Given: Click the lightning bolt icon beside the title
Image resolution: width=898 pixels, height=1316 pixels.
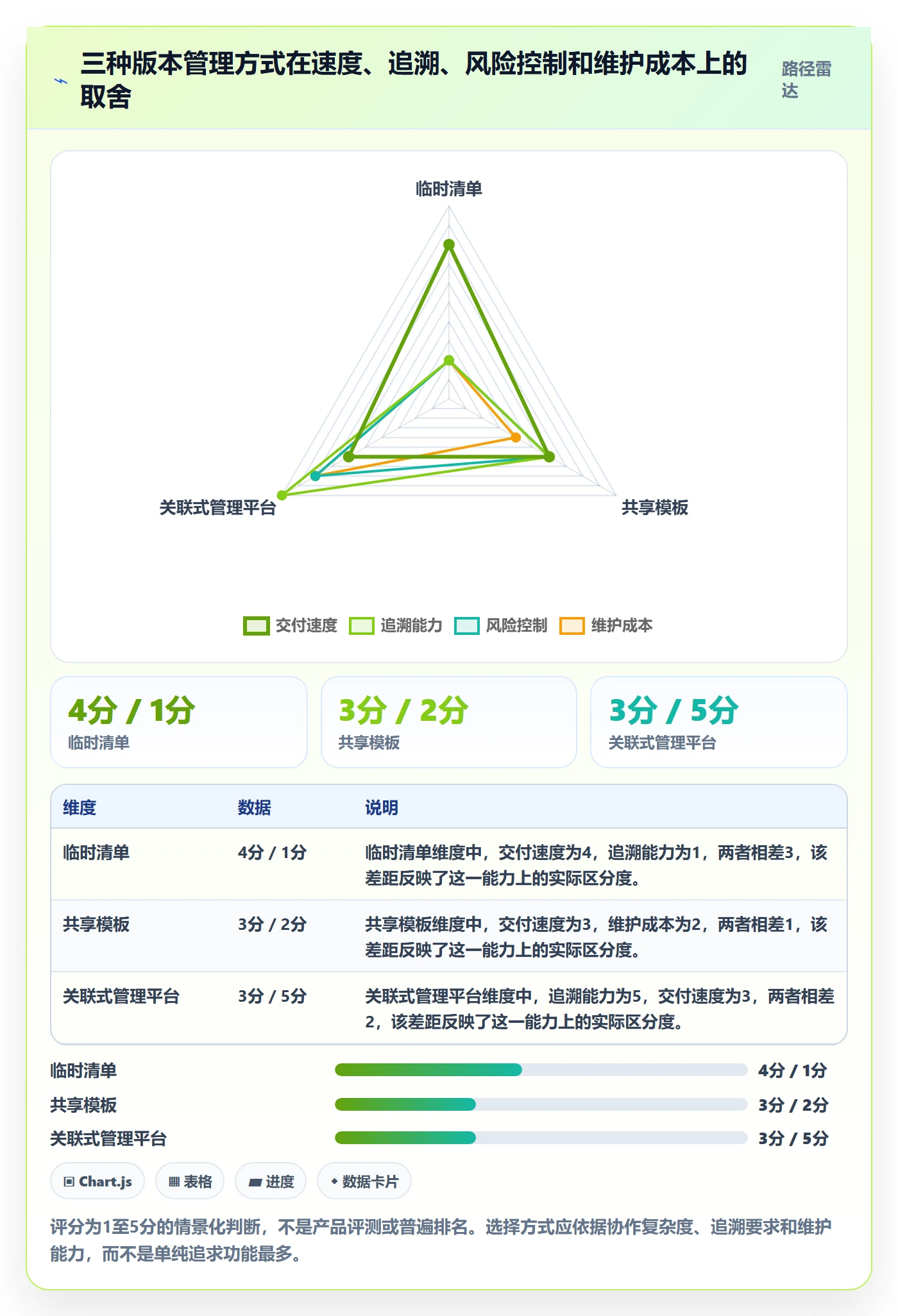Looking at the screenshot, I should pyautogui.click(x=61, y=81).
